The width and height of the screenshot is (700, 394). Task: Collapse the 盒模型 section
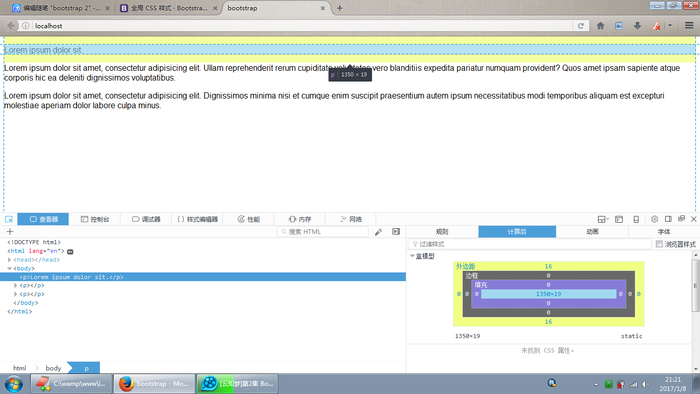[x=412, y=256]
